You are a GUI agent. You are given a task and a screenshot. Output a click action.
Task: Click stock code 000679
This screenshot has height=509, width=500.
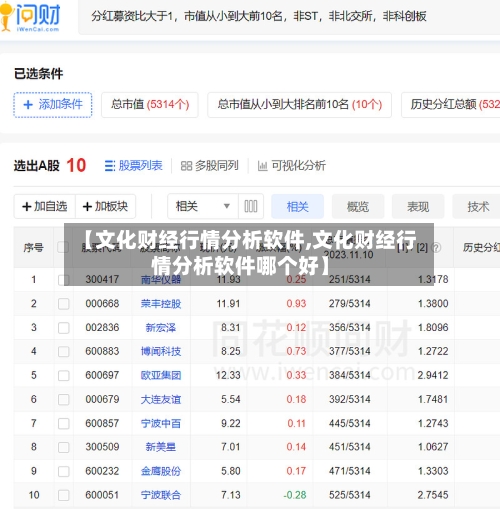tap(102, 399)
